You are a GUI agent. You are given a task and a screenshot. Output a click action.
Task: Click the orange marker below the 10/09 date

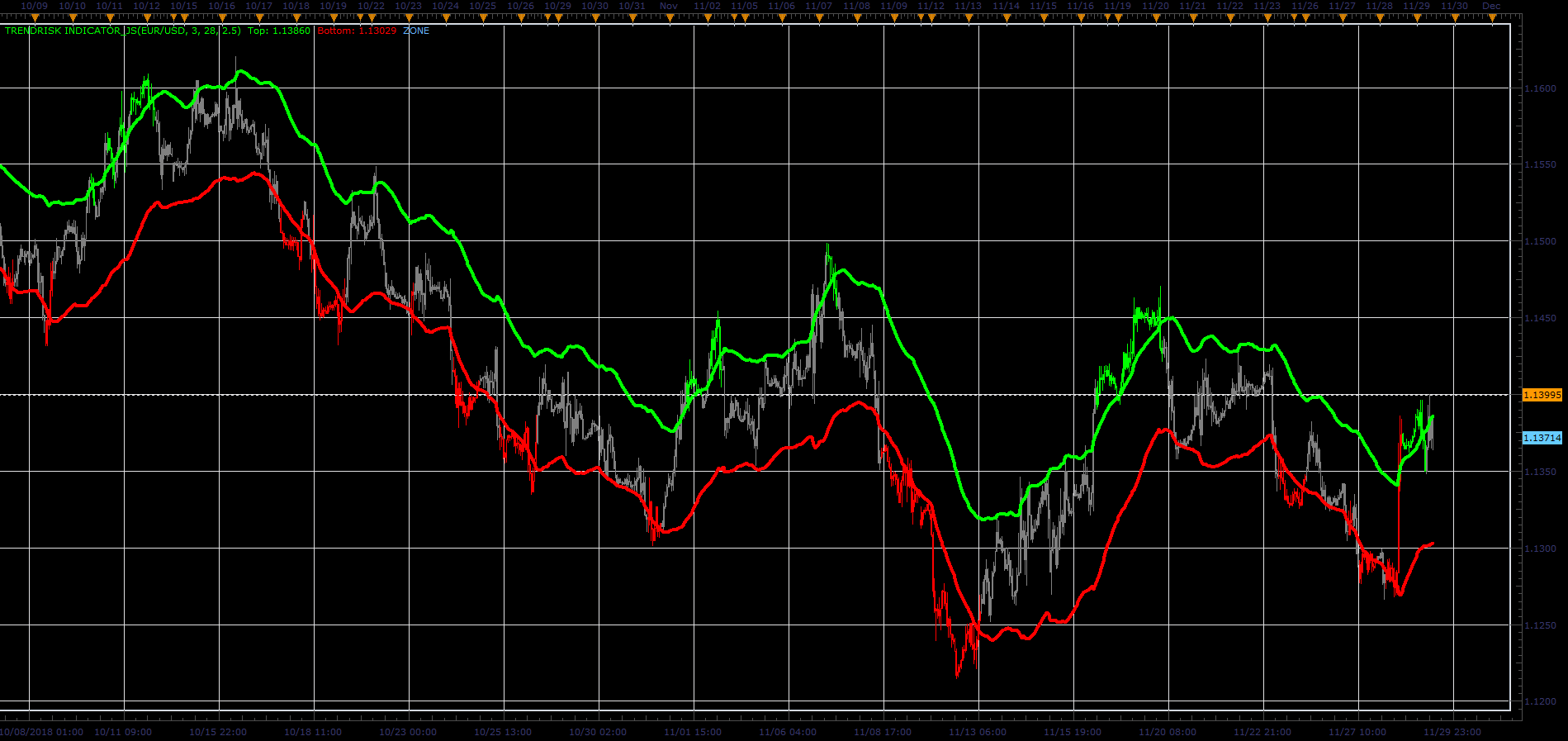tap(35, 17)
